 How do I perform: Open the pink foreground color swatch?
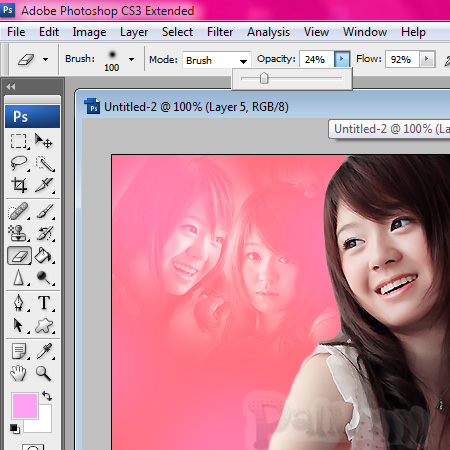point(25,406)
